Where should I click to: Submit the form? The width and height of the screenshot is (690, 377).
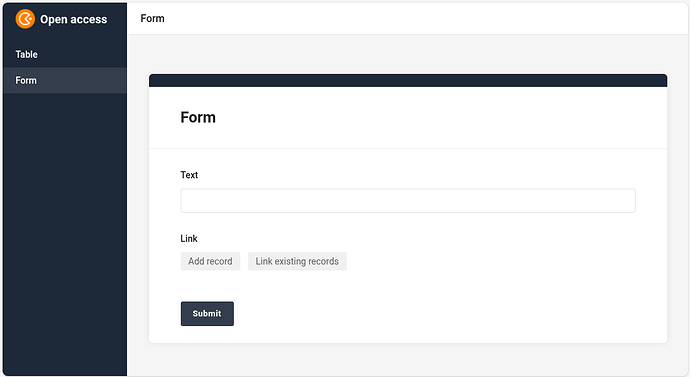207,314
